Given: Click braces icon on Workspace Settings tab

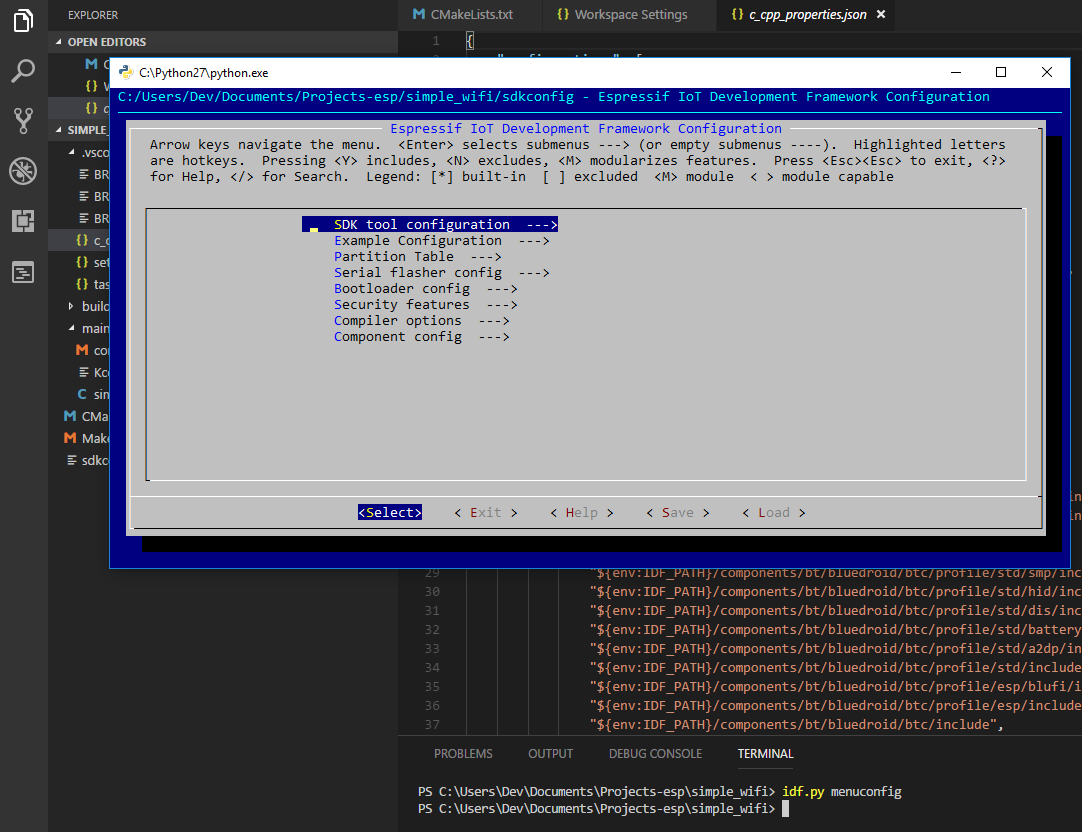Looking at the screenshot, I should click(563, 14).
